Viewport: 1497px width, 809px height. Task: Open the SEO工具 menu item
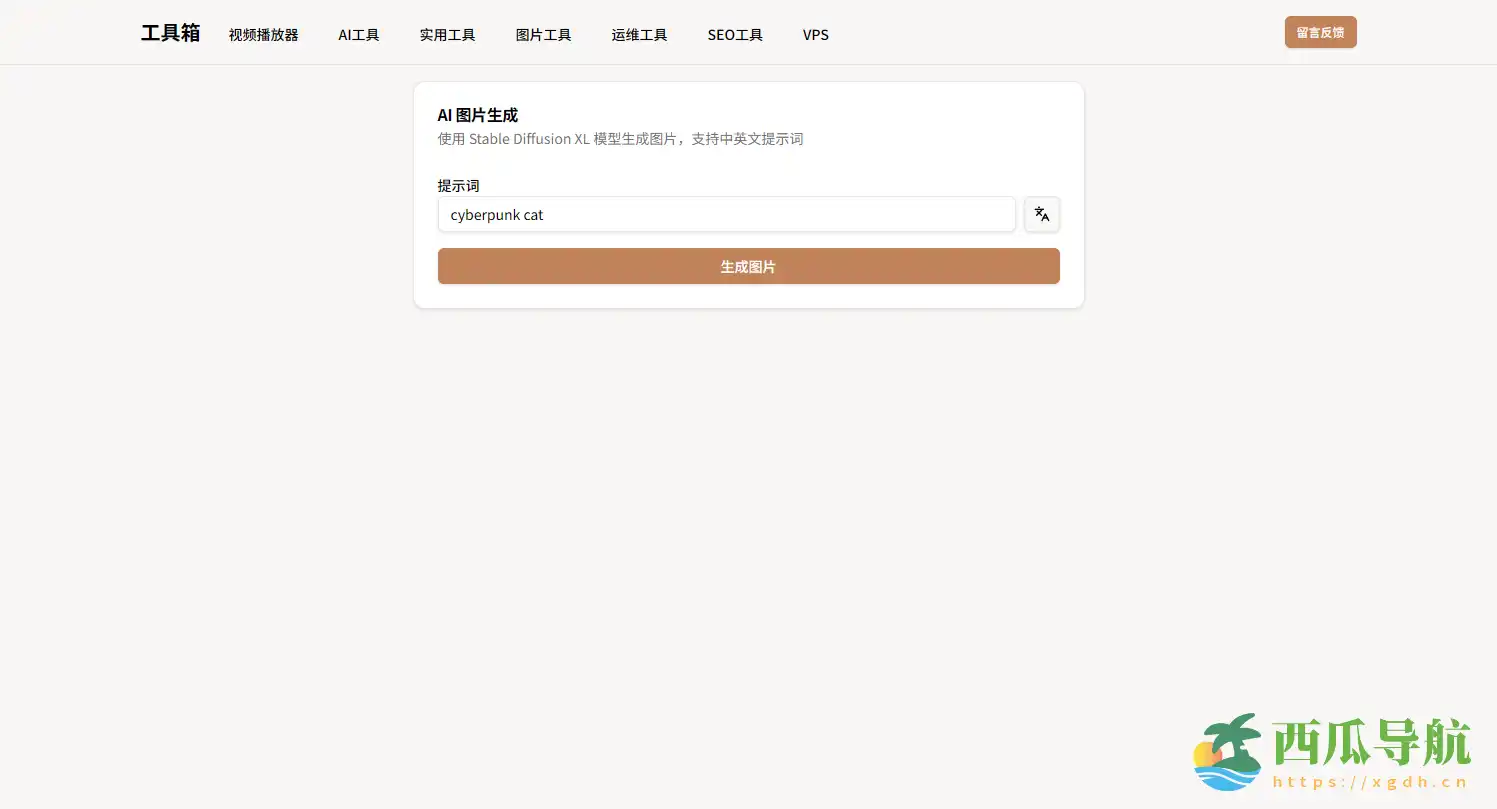735,35
